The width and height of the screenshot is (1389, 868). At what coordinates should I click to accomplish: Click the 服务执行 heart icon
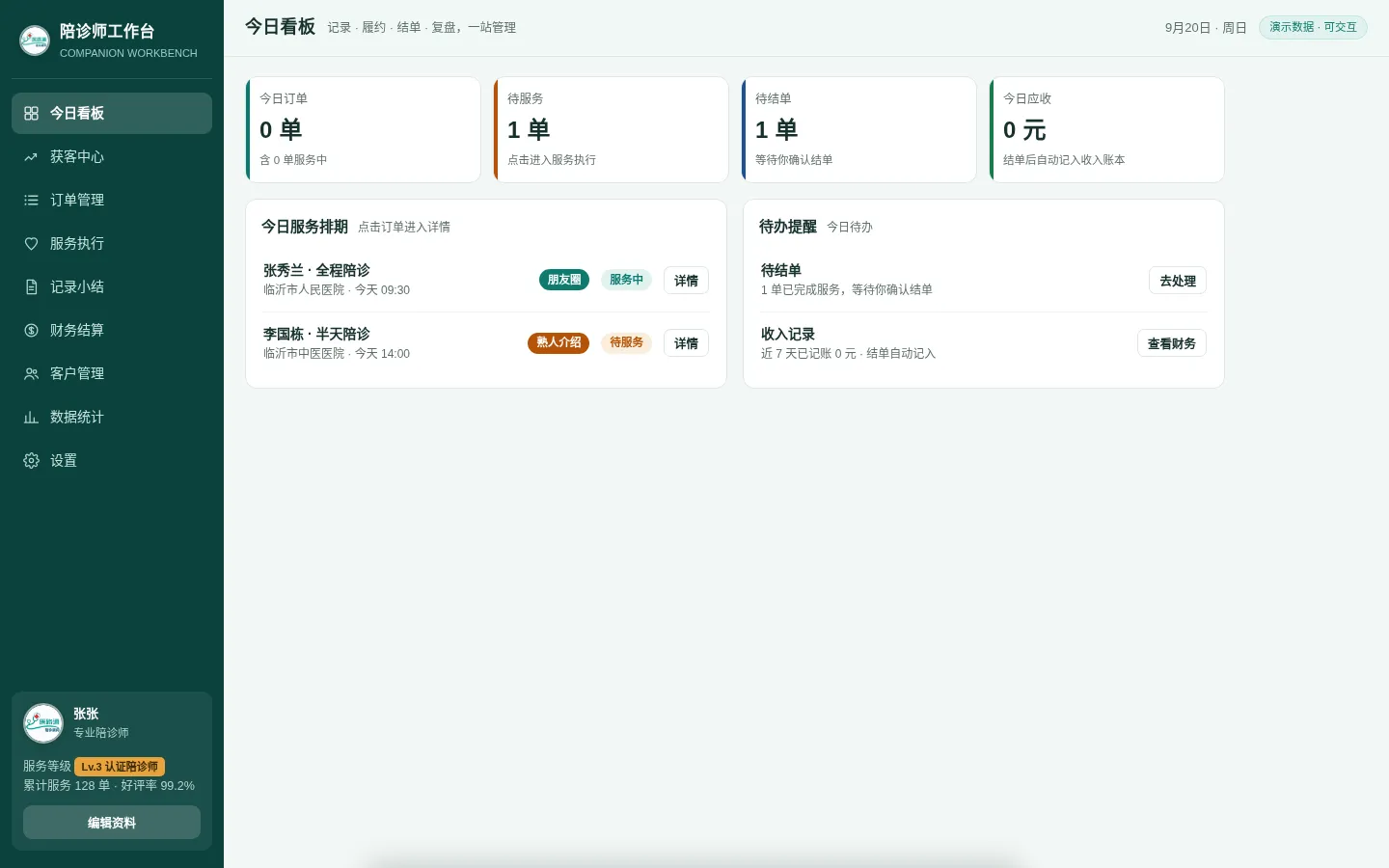(x=31, y=244)
